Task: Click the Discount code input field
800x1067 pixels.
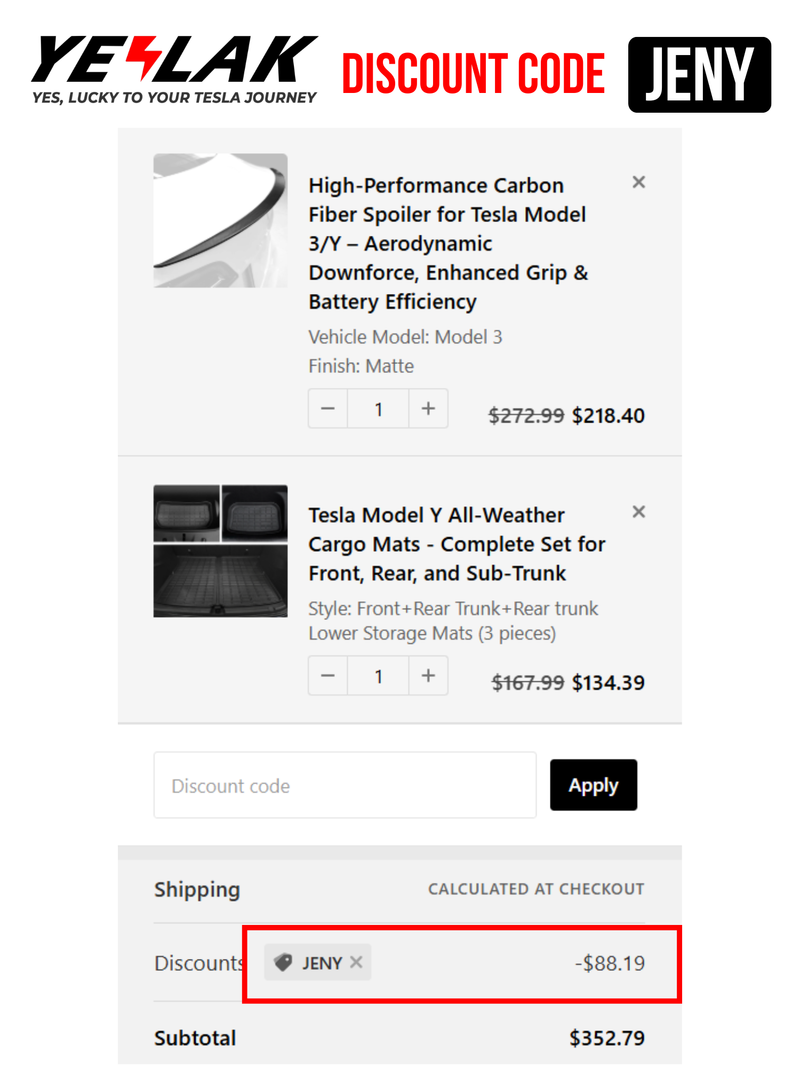Action: point(345,786)
